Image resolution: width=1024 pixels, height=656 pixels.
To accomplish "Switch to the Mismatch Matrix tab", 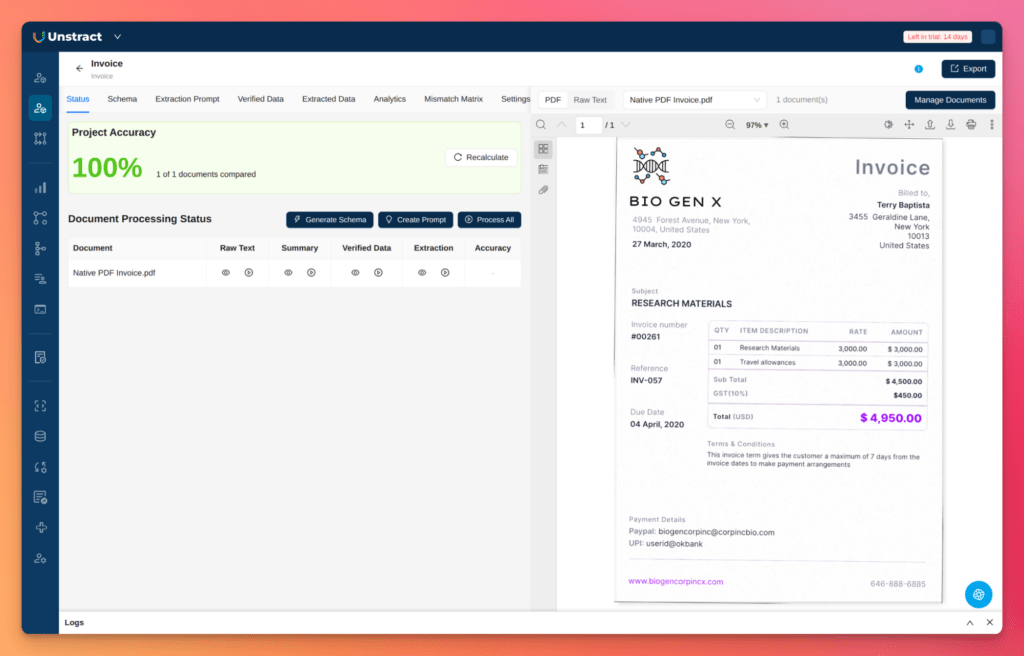I will pyautogui.click(x=453, y=99).
